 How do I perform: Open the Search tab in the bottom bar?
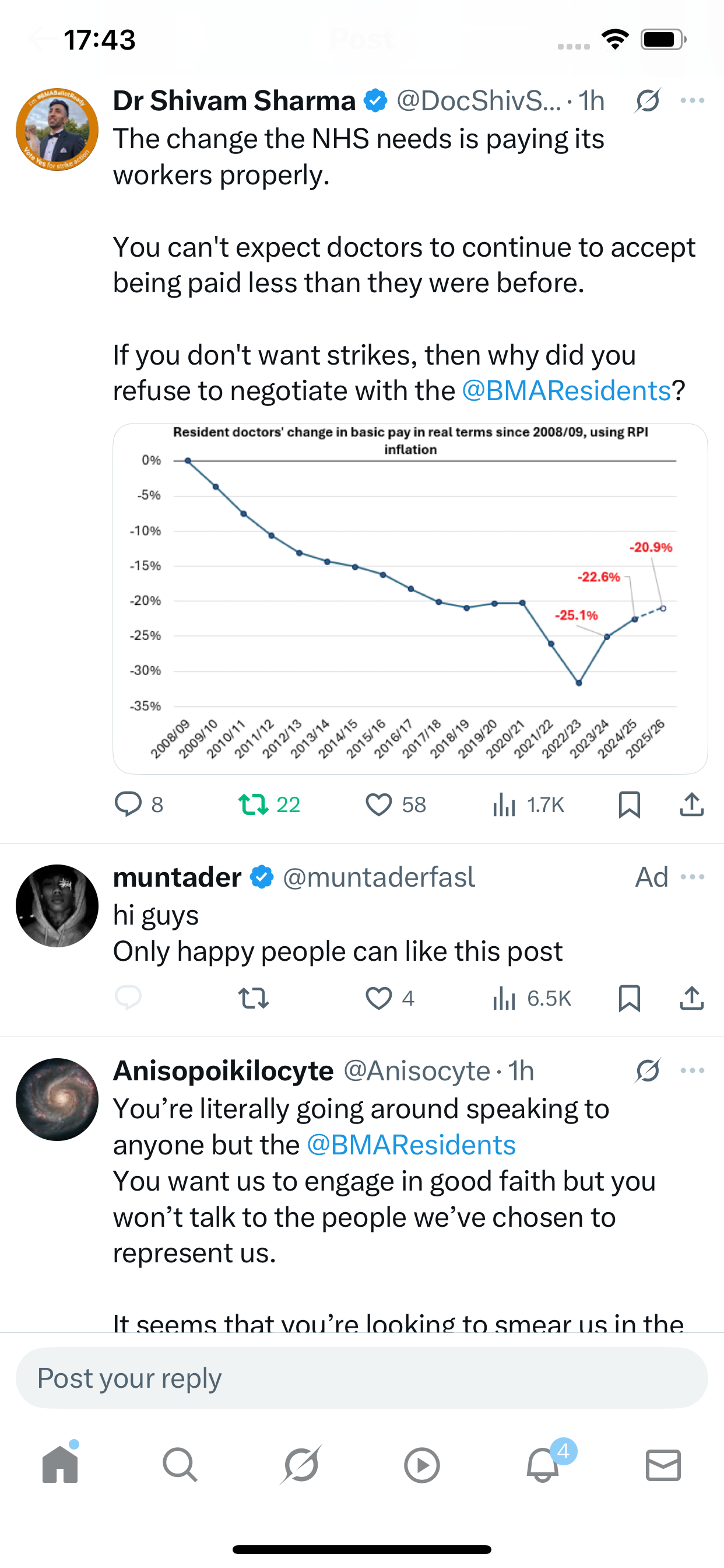pyautogui.click(x=180, y=1465)
